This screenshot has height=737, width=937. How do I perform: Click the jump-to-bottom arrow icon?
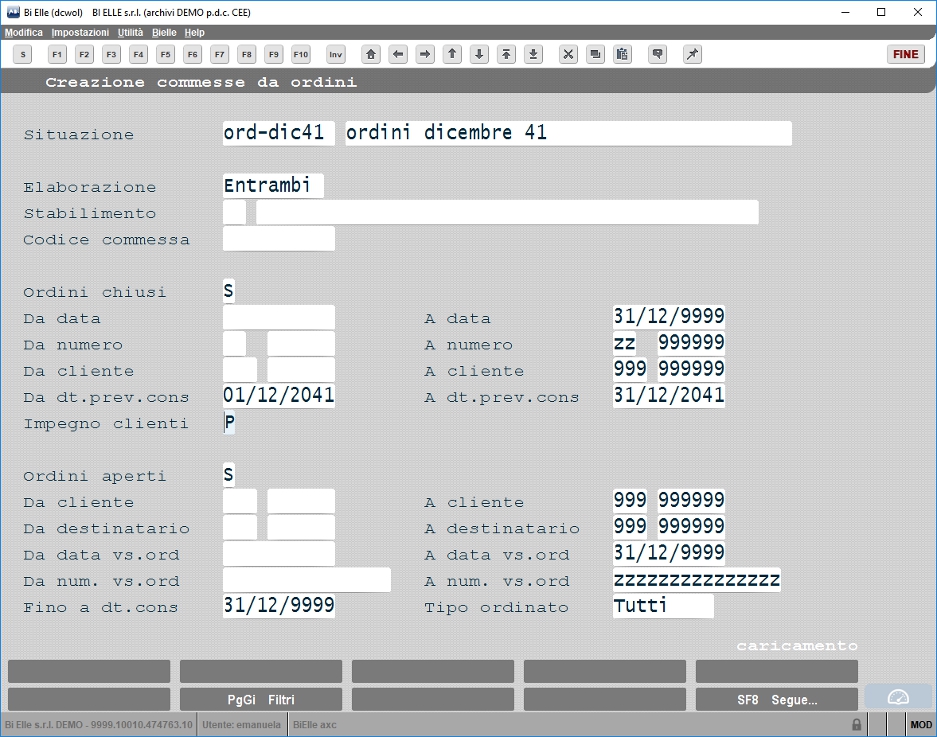coord(534,54)
